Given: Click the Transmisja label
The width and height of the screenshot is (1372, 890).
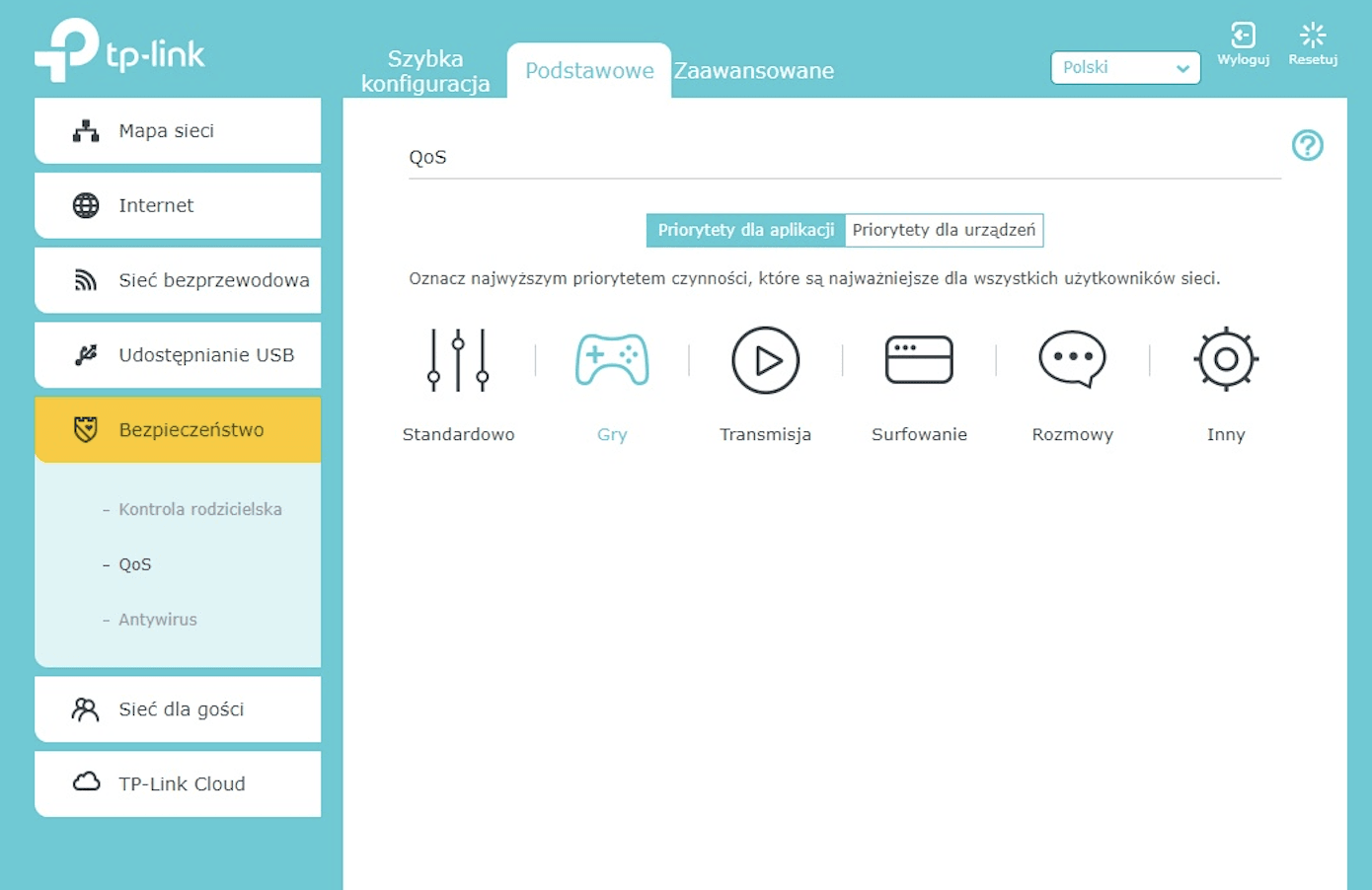Looking at the screenshot, I should coord(765,435).
